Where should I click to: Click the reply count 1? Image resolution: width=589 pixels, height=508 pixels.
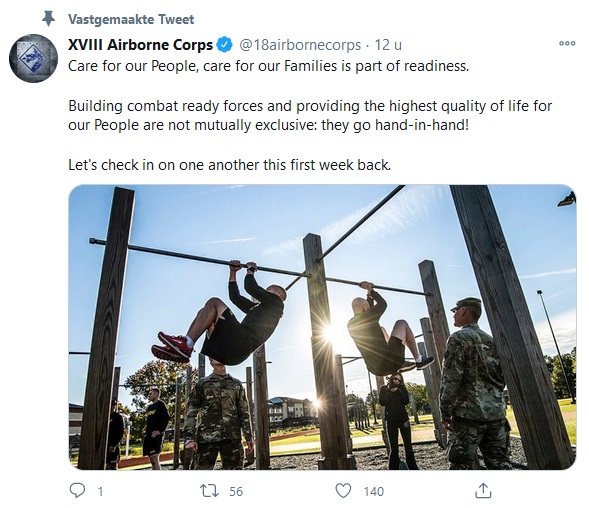tap(100, 491)
